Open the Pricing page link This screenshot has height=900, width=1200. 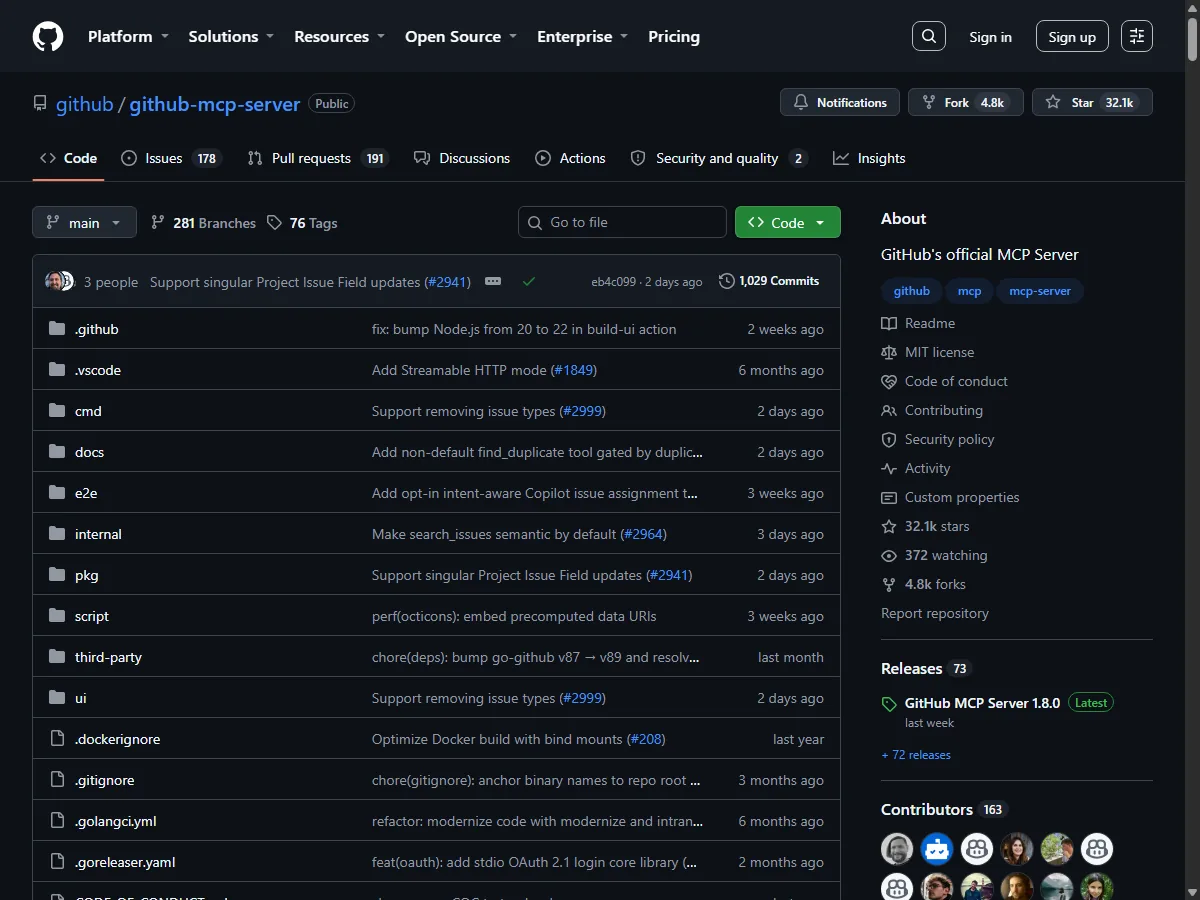coord(674,36)
